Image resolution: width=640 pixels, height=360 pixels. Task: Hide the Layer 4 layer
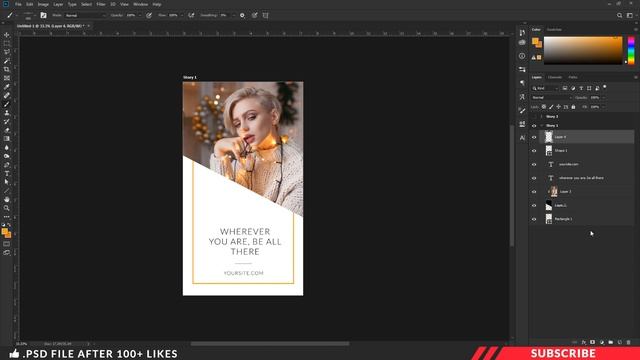point(534,137)
